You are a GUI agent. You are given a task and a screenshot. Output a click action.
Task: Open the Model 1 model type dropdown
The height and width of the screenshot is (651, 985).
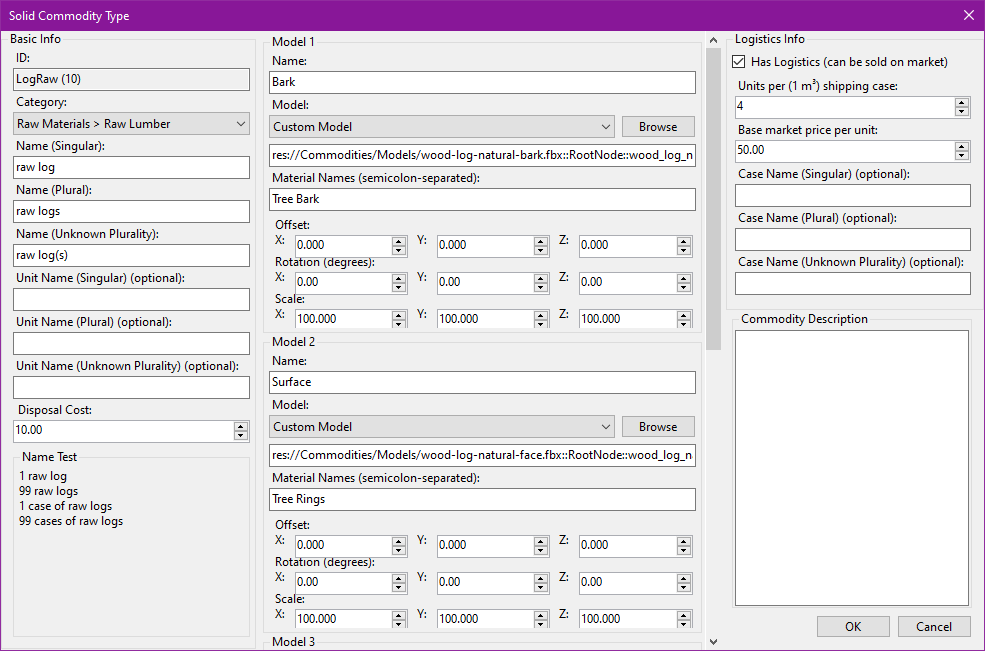pyautogui.click(x=442, y=127)
